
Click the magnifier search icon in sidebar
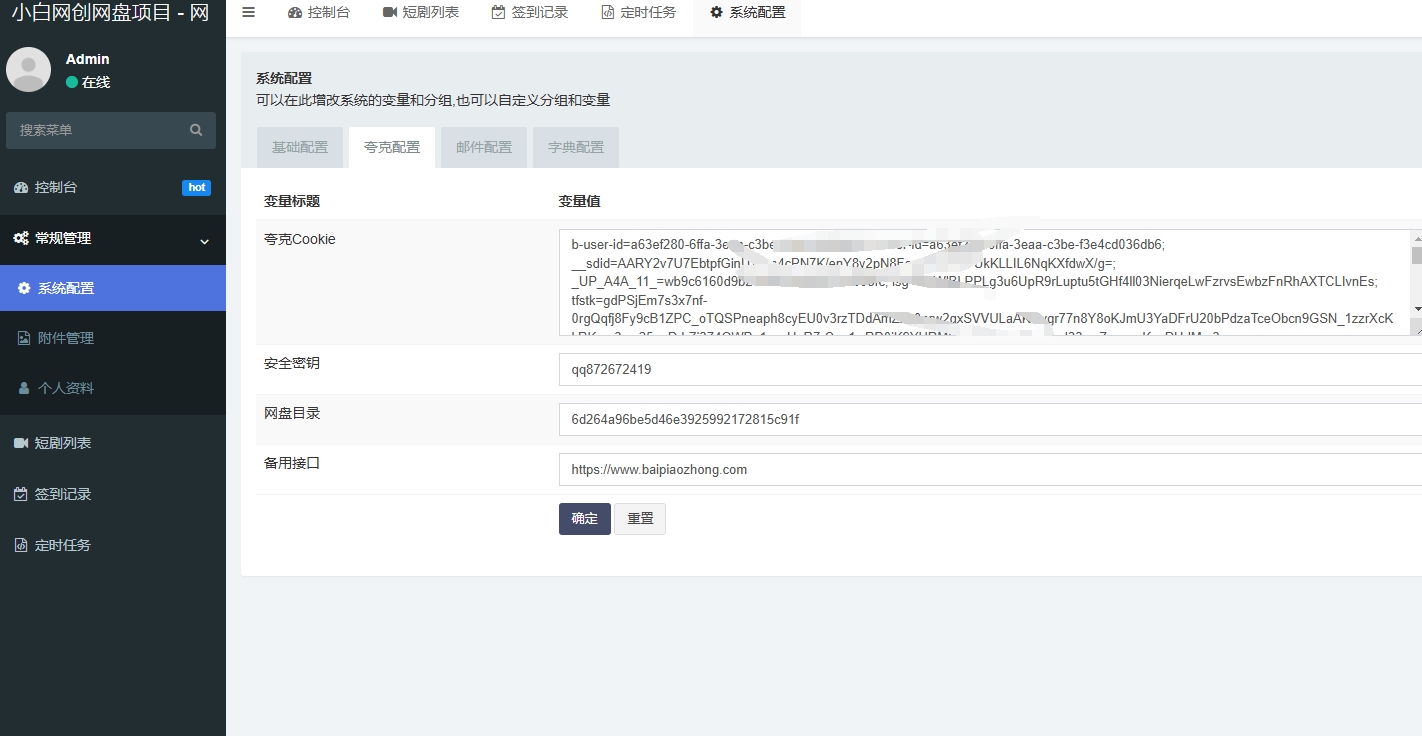coord(197,130)
